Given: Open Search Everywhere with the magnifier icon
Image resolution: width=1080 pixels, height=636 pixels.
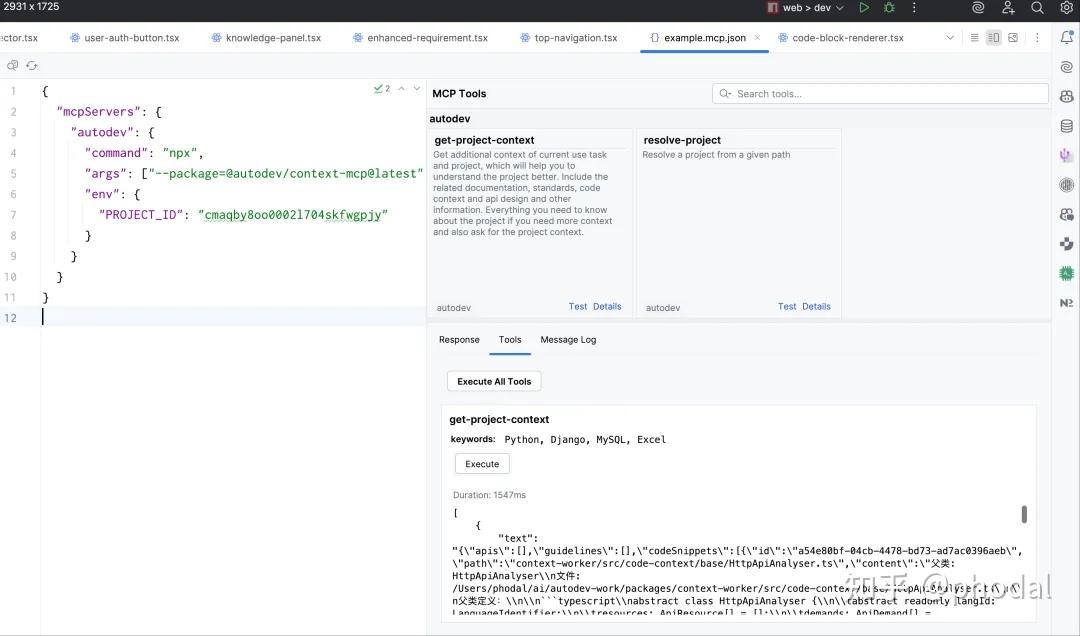Looking at the screenshot, I should pos(1037,8).
